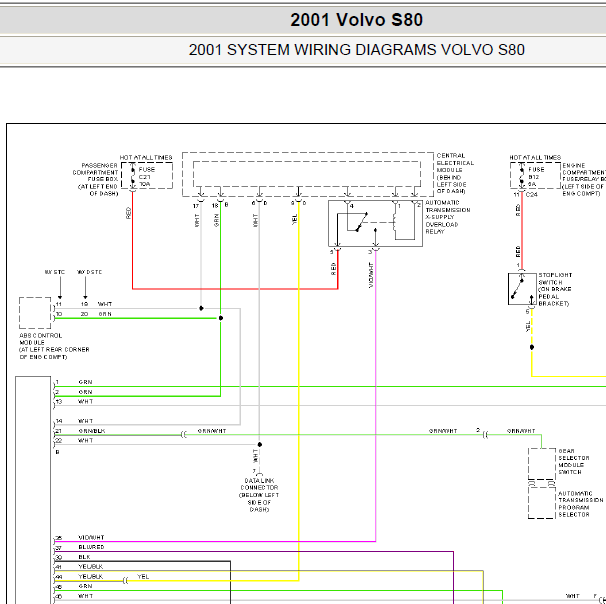
Task: Click the overload relay switch contact symbol
Action: tap(361, 222)
